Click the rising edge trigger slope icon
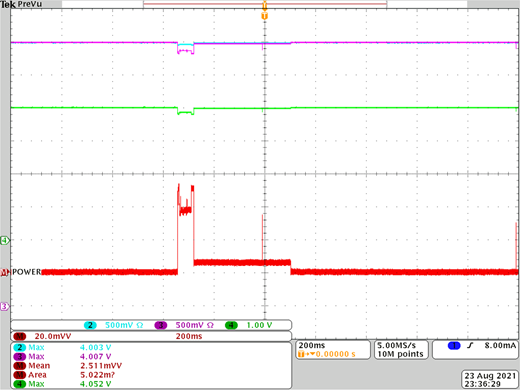 point(470,345)
